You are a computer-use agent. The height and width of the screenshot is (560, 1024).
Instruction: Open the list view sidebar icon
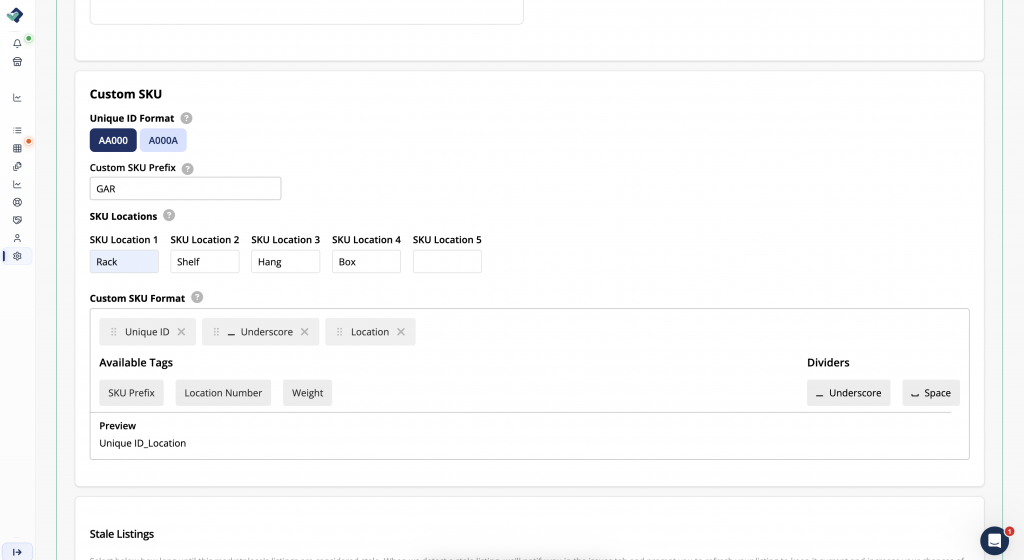pyautogui.click(x=17, y=130)
